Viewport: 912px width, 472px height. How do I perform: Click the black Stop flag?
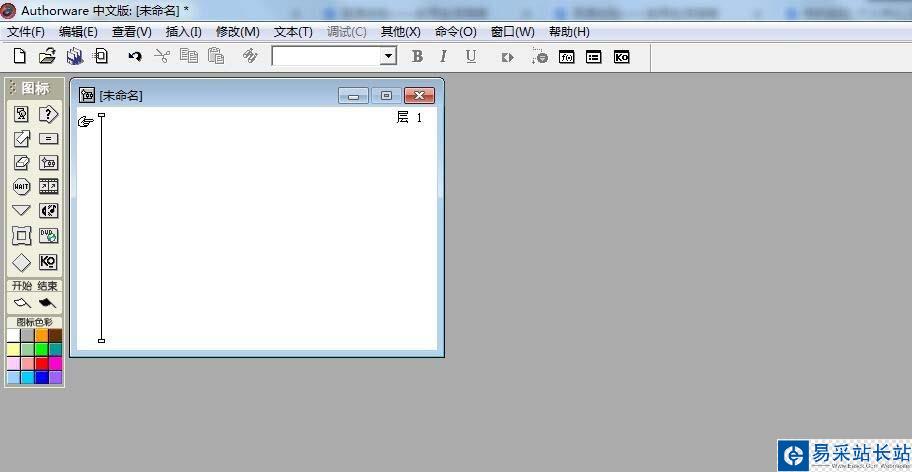point(48,302)
